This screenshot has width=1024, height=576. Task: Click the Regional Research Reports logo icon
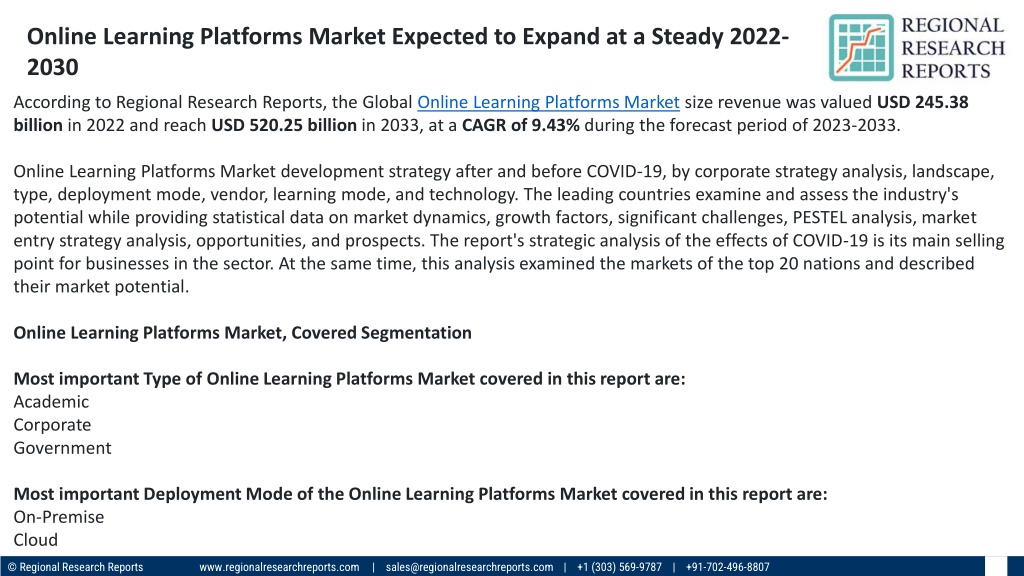pos(861,48)
